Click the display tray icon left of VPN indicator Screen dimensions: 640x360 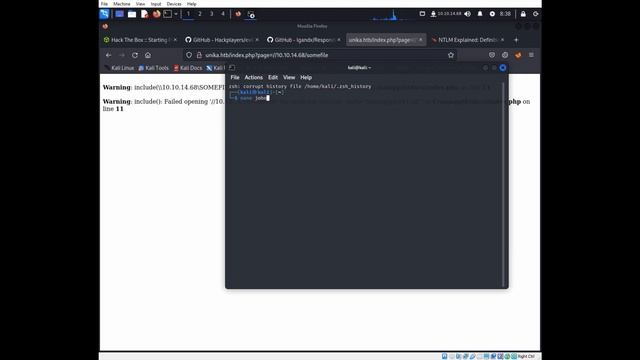422,14
